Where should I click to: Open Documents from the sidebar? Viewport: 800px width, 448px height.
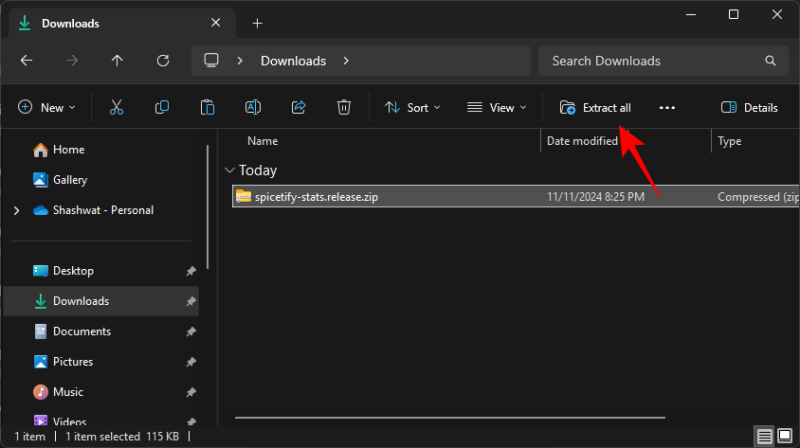click(81, 331)
